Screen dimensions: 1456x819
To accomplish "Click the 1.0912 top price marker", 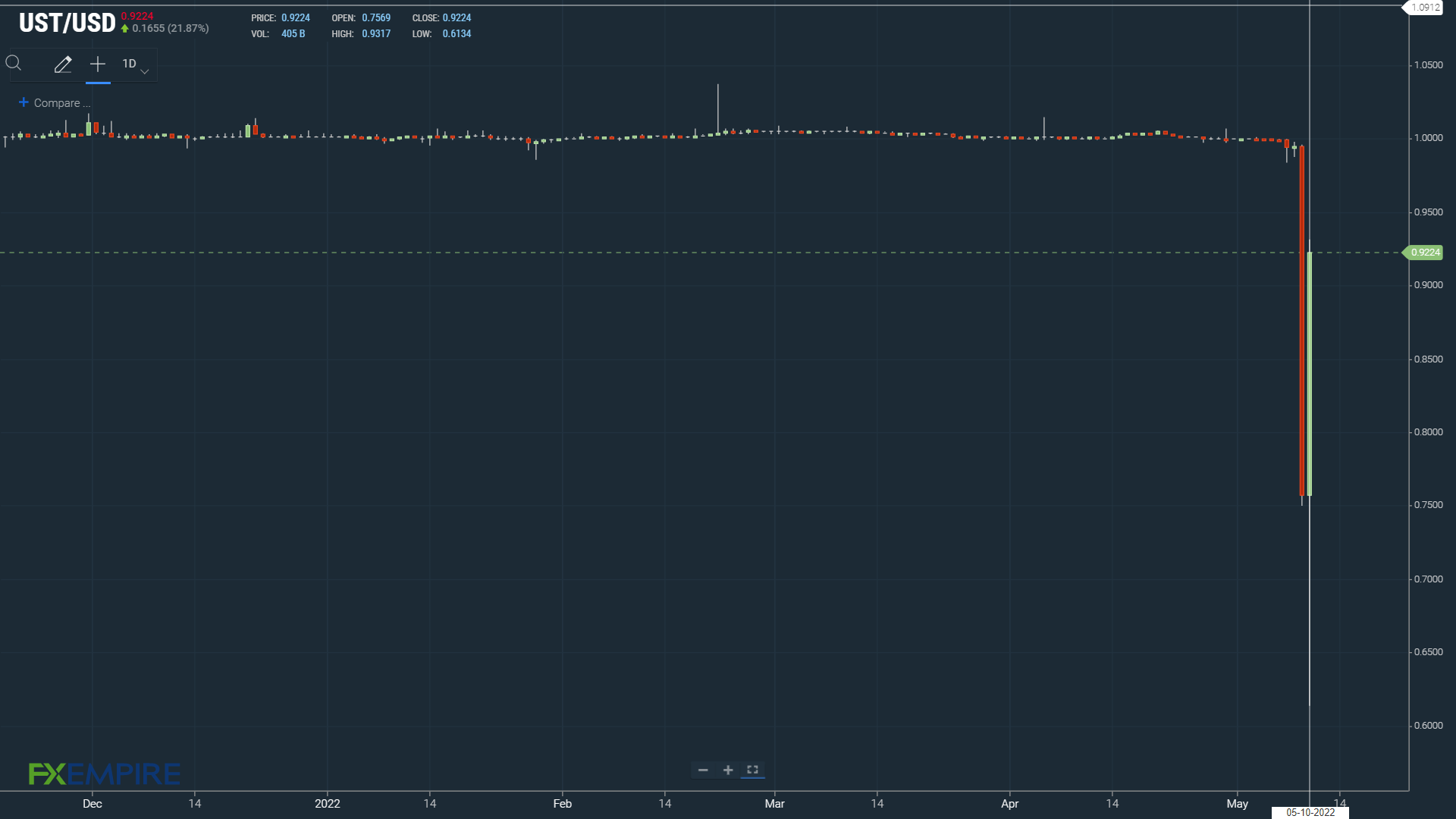I will (1425, 8).
